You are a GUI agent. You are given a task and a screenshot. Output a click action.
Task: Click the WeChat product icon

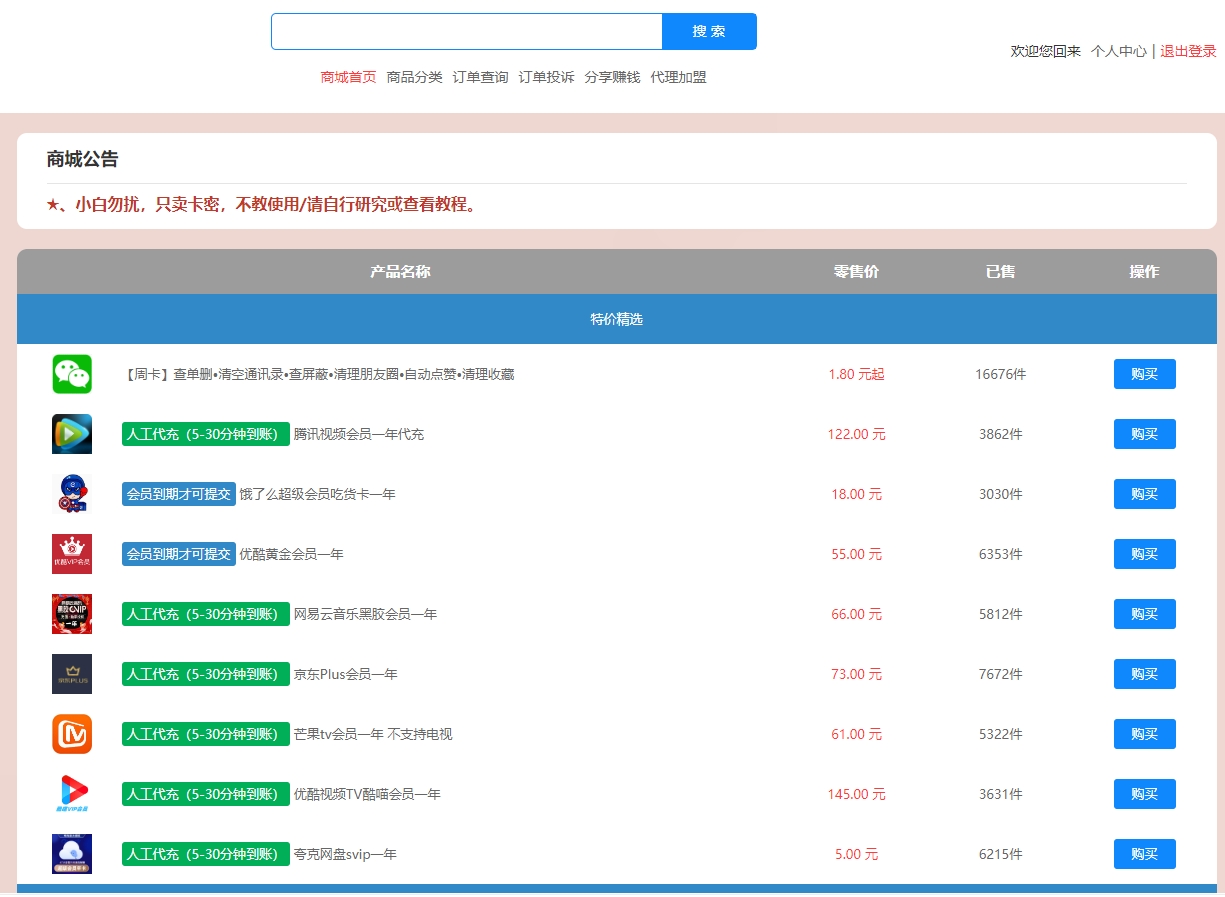[71, 373]
